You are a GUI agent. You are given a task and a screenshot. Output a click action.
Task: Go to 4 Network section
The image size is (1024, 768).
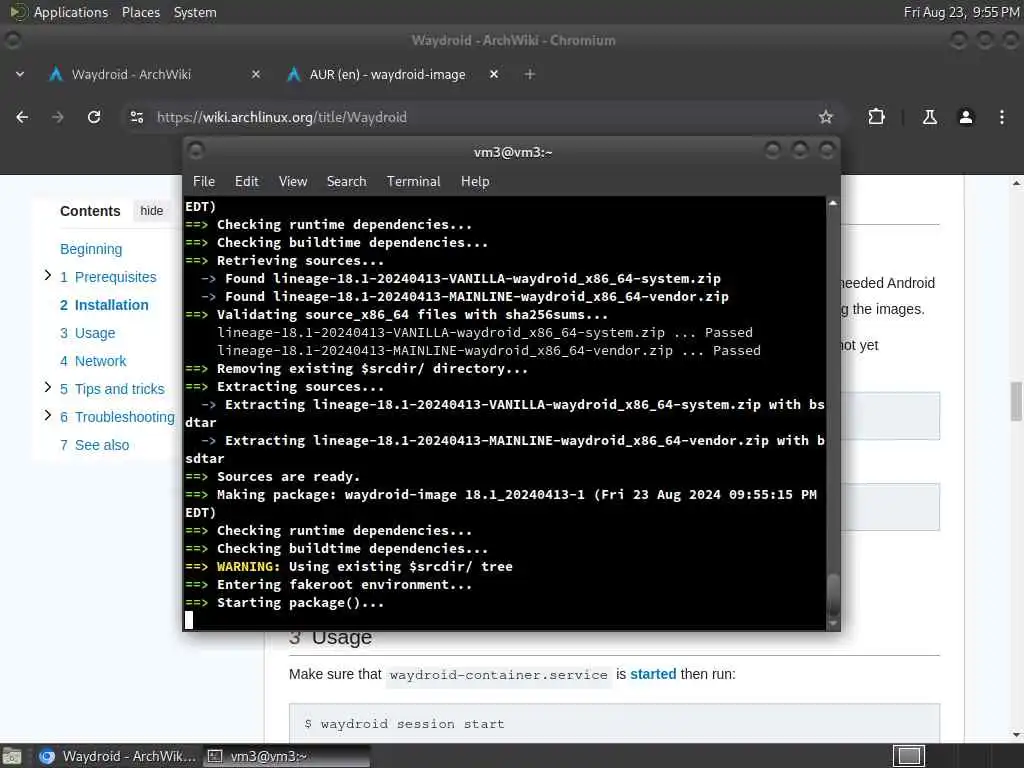click(93, 361)
